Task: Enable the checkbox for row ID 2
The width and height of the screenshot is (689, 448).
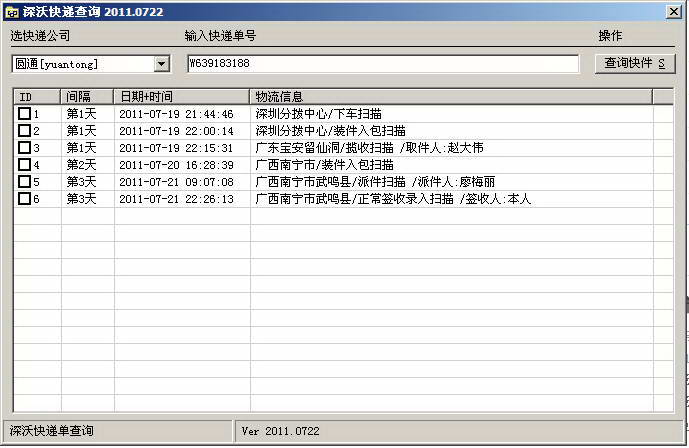Action: tap(25, 131)
